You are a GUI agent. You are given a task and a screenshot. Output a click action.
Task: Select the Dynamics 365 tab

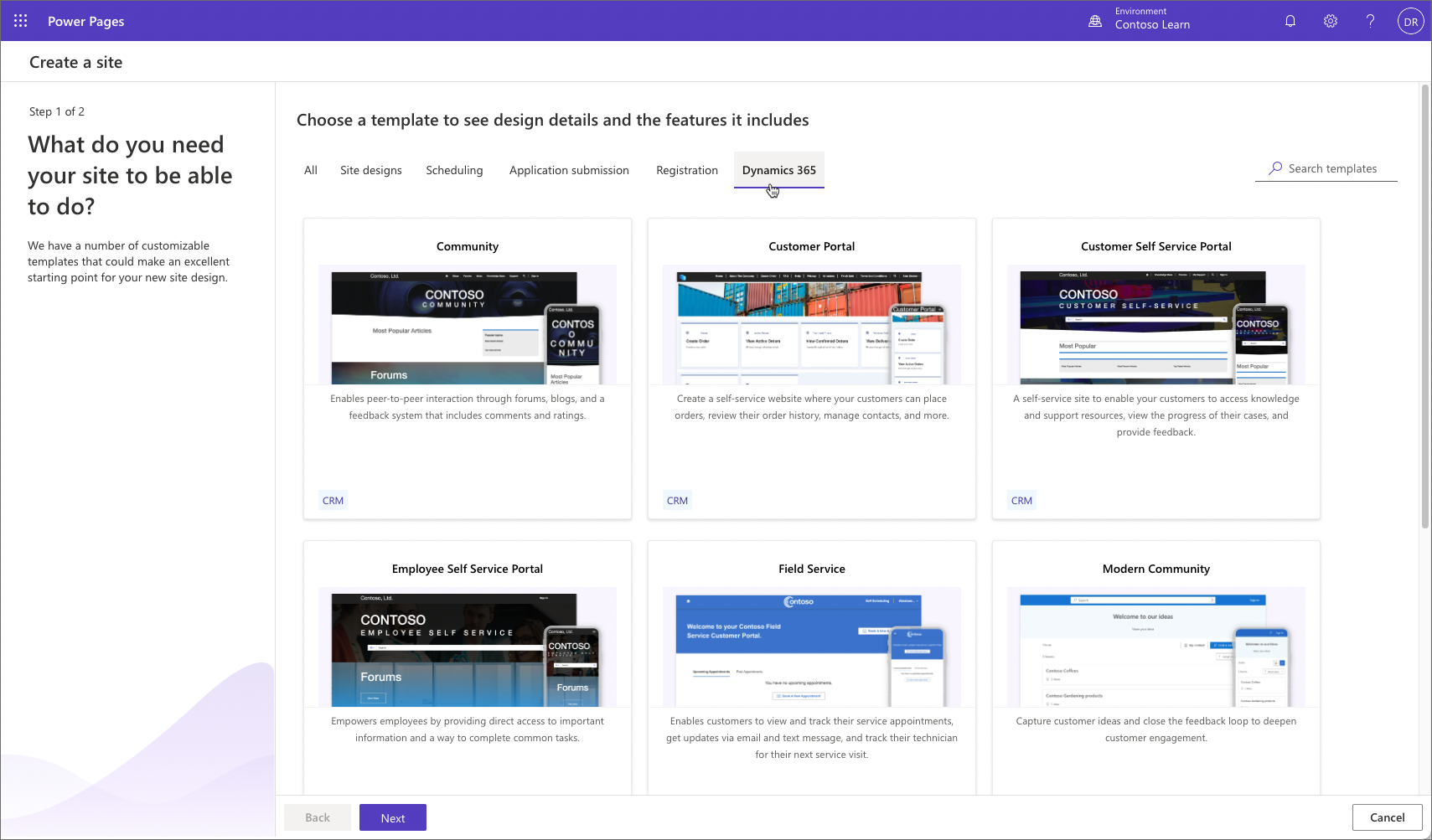click(778, 169)
